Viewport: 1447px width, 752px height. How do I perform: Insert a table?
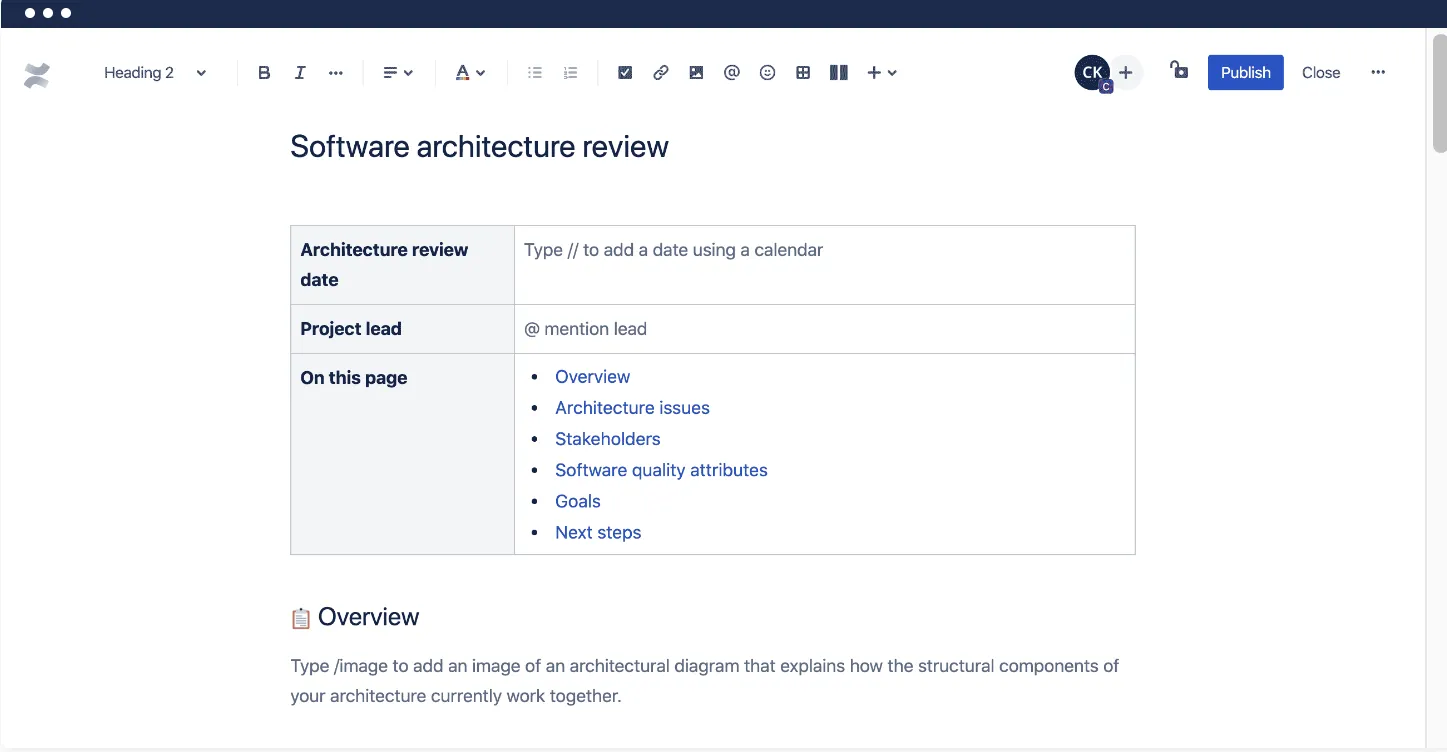coord(803,73)
